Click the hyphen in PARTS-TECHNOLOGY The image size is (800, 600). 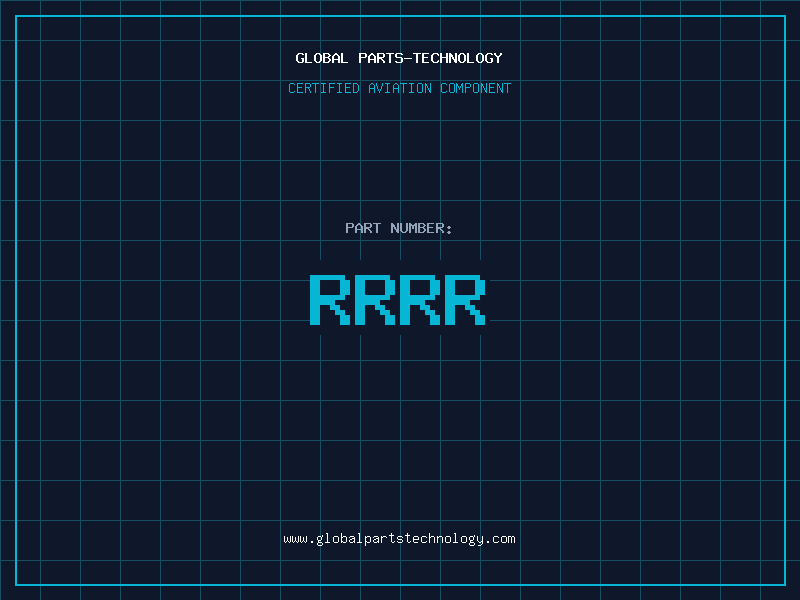tap(408, 58)
